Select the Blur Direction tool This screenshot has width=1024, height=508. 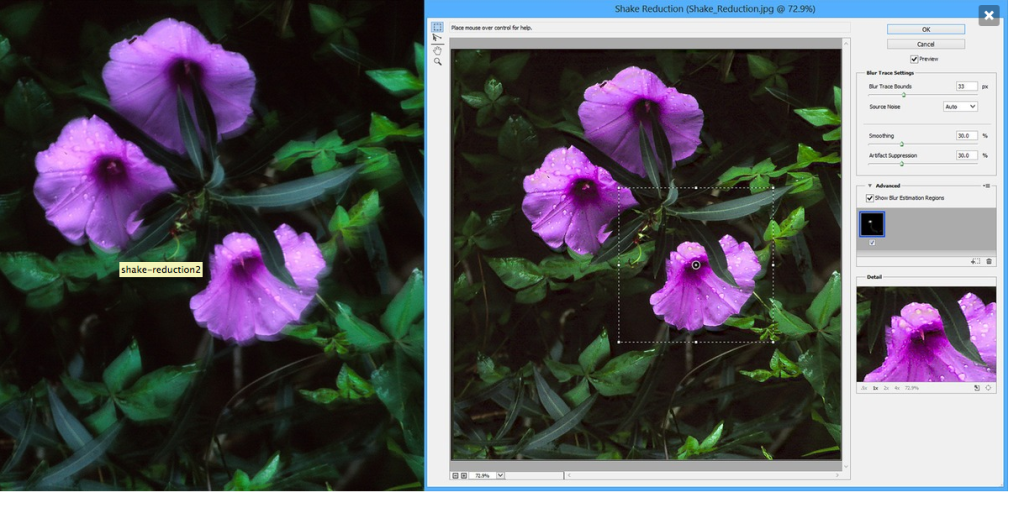pyautogui.click(x=437, y=38)
